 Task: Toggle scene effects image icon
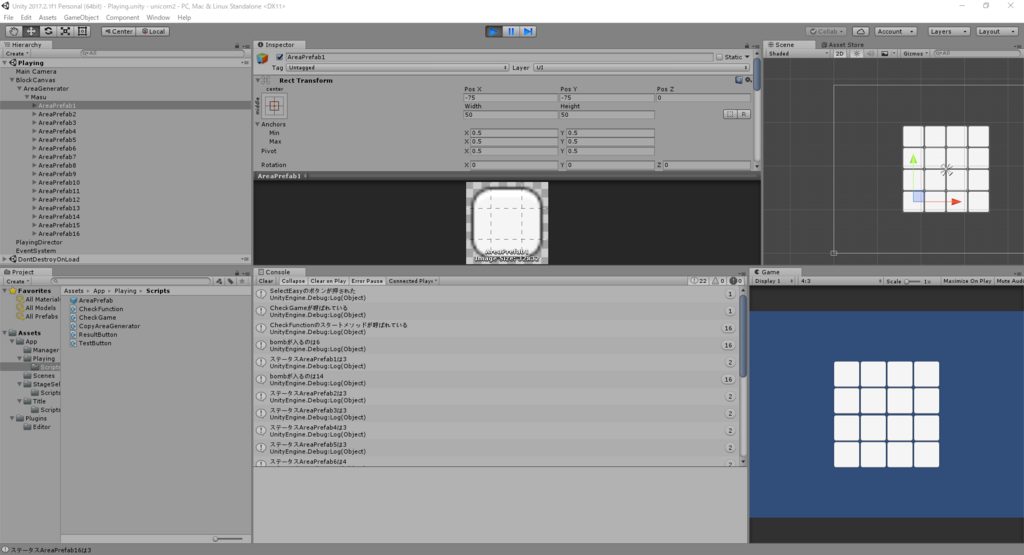coord(885,54)
